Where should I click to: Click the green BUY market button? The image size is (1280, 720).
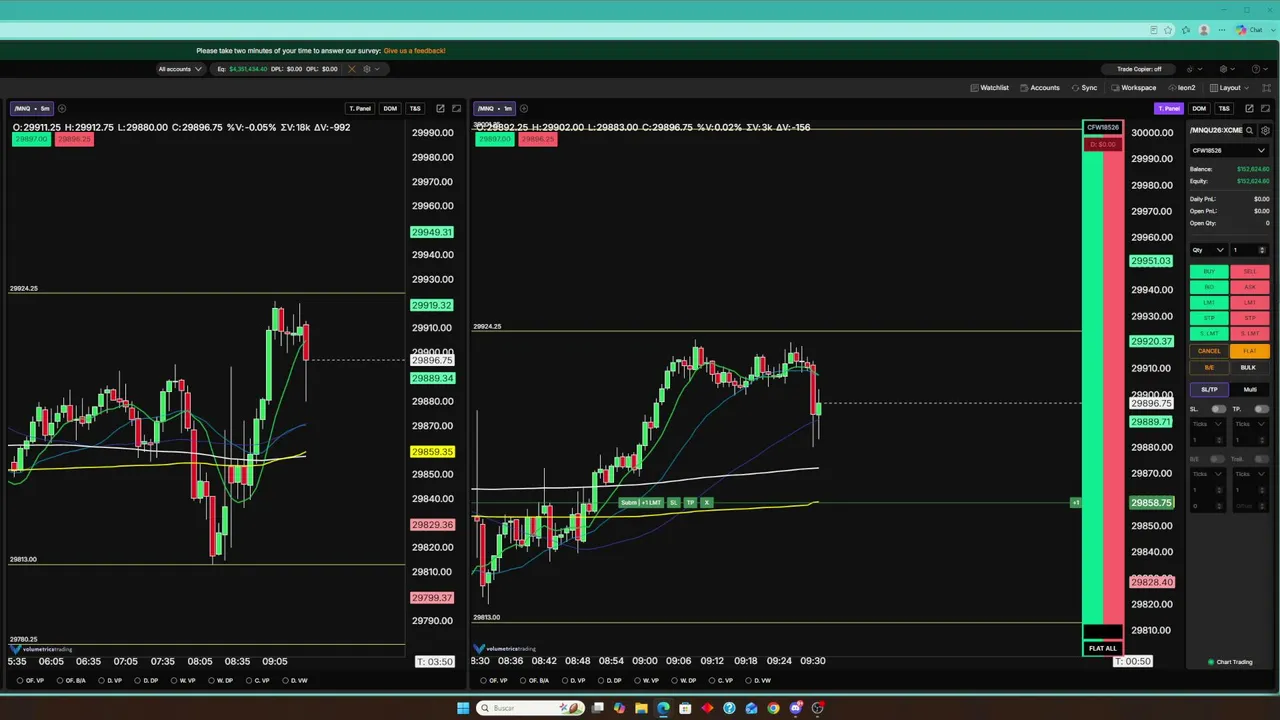[1209, 271]
